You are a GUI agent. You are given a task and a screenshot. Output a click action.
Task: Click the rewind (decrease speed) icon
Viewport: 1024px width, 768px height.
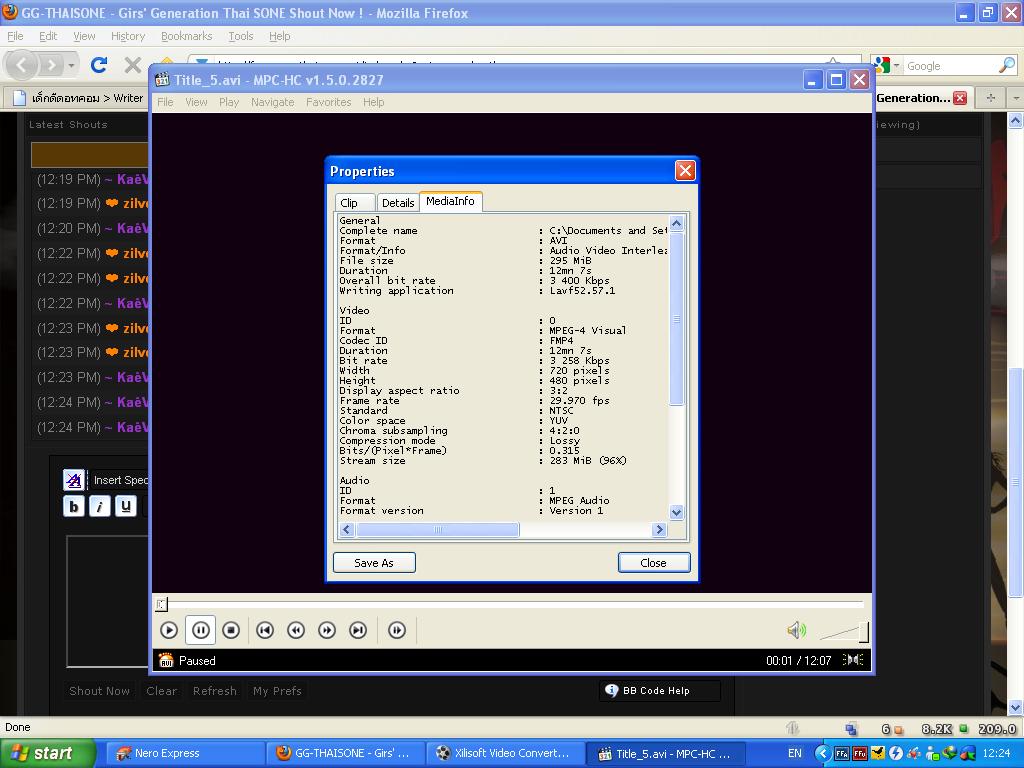296,630
